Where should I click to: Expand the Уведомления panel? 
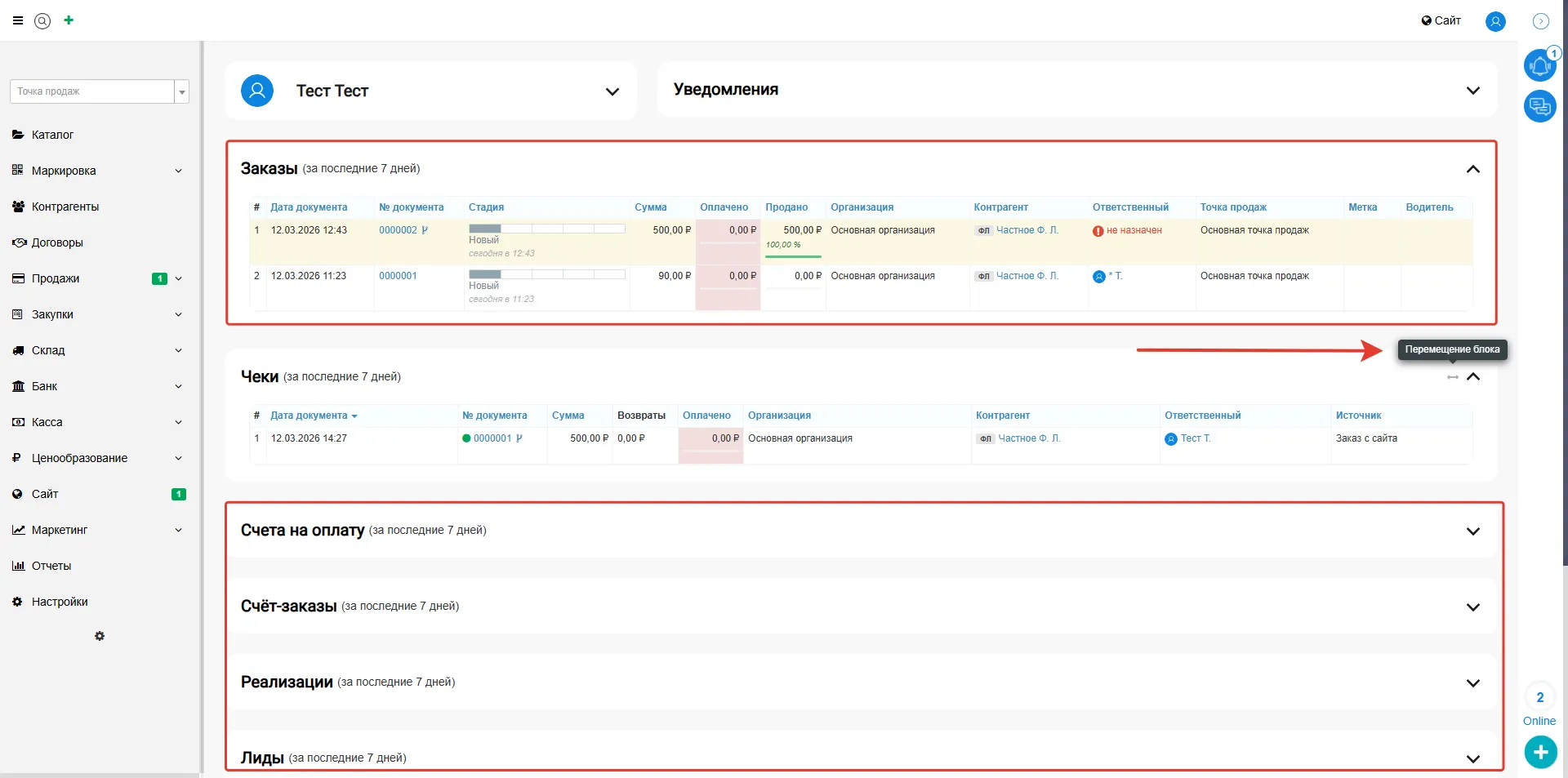[1472, 91]
